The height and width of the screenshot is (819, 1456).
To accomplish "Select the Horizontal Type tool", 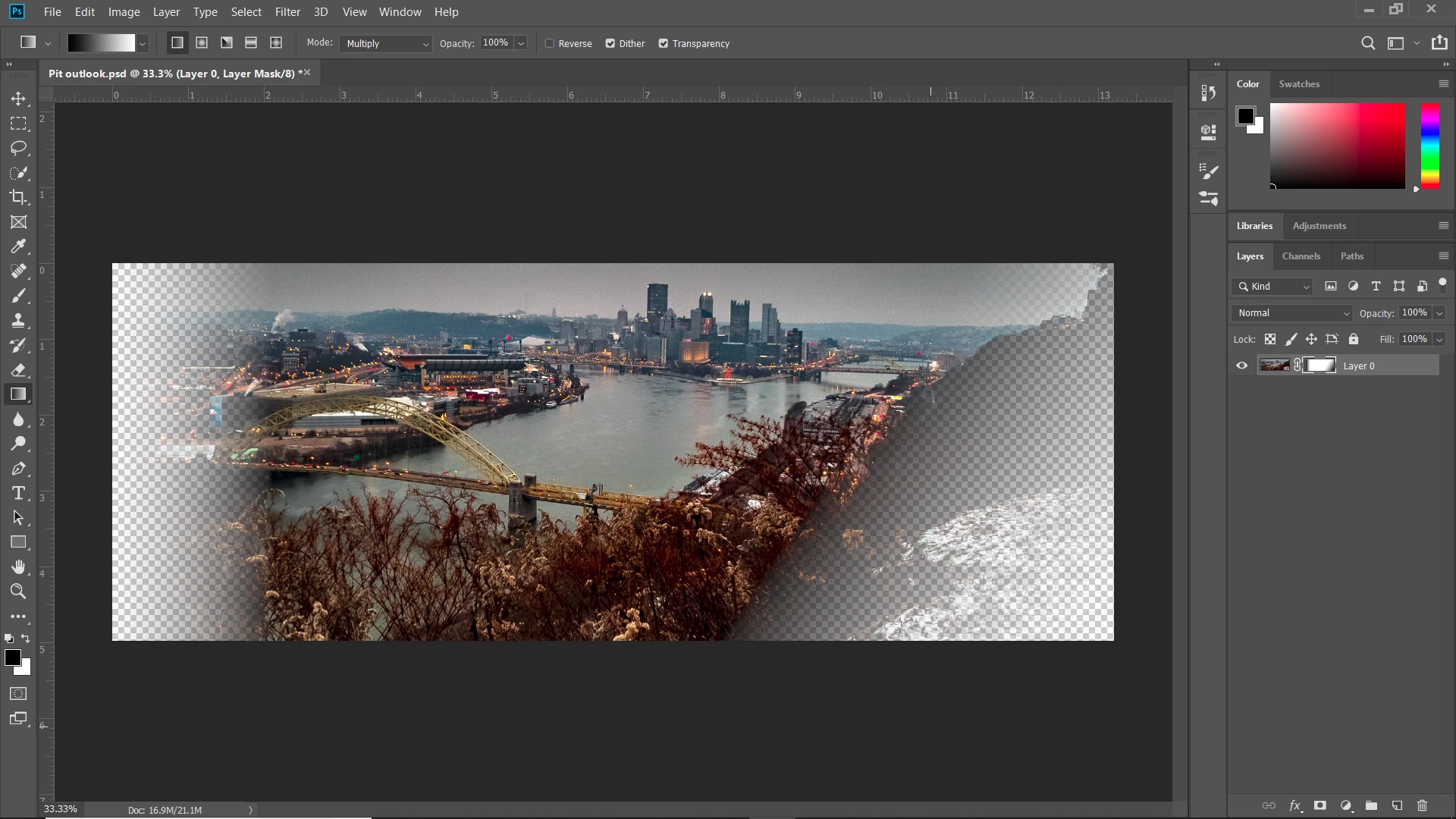I will [x=18, y=494].
